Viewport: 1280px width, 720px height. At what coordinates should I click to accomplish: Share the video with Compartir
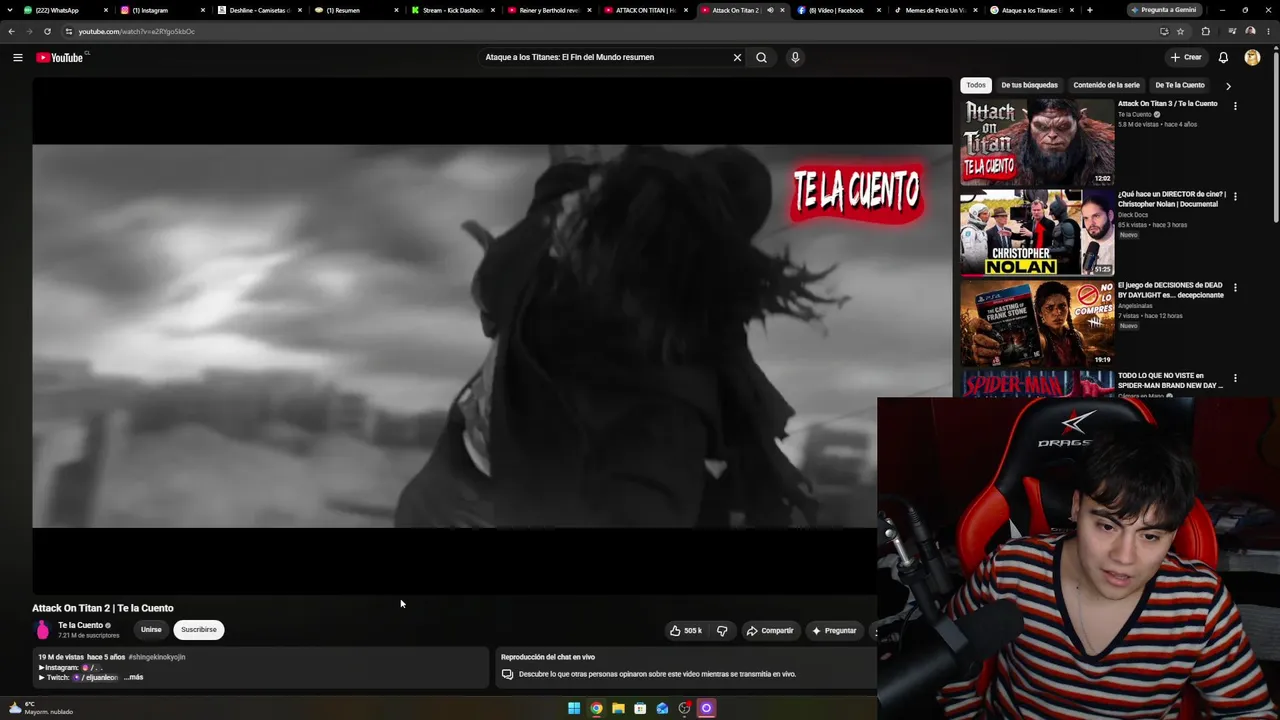click(770, 631)
